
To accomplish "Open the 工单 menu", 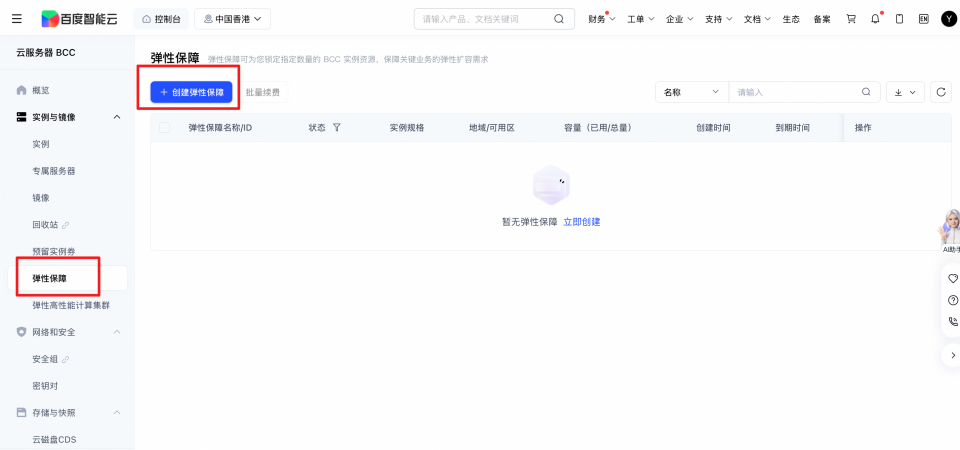I will pyautogui.click(x=640, y=19).
